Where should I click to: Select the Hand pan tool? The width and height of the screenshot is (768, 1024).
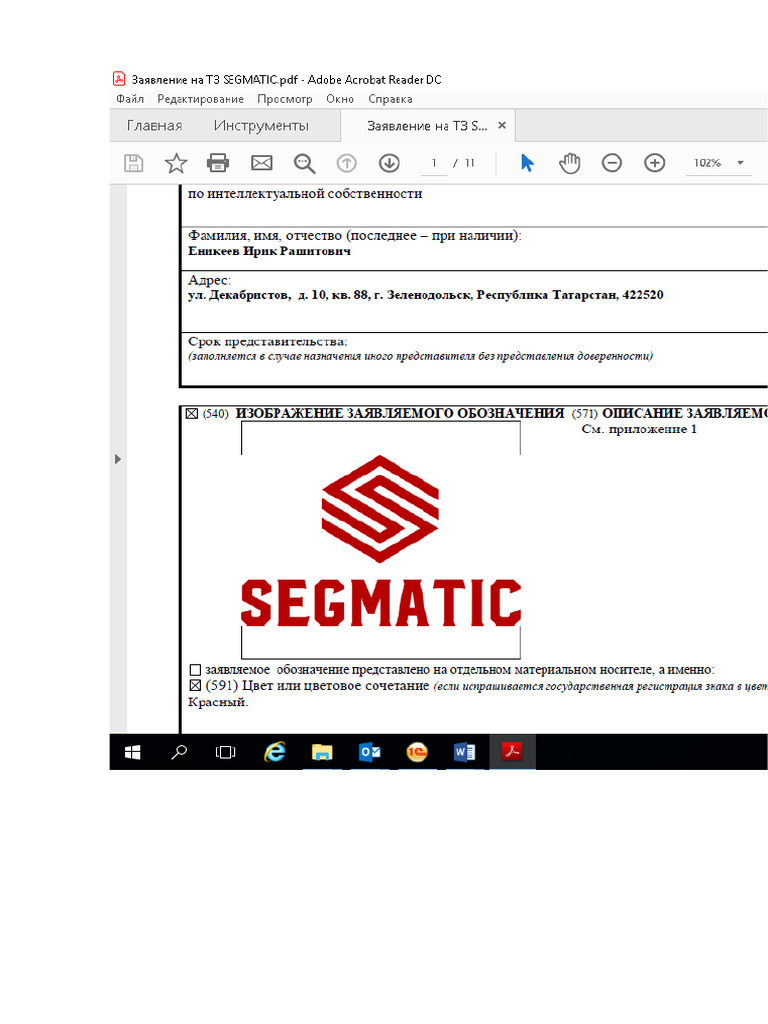570,163
